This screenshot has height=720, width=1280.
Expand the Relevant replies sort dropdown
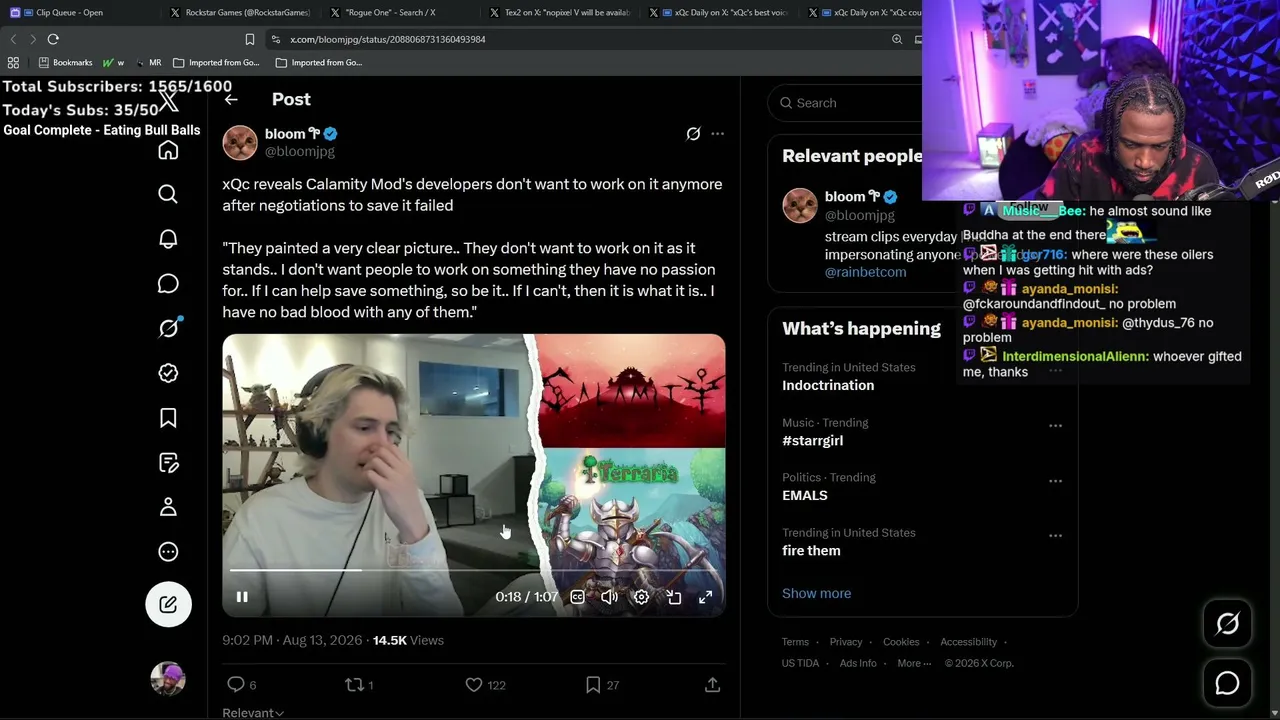pos(253,712)
